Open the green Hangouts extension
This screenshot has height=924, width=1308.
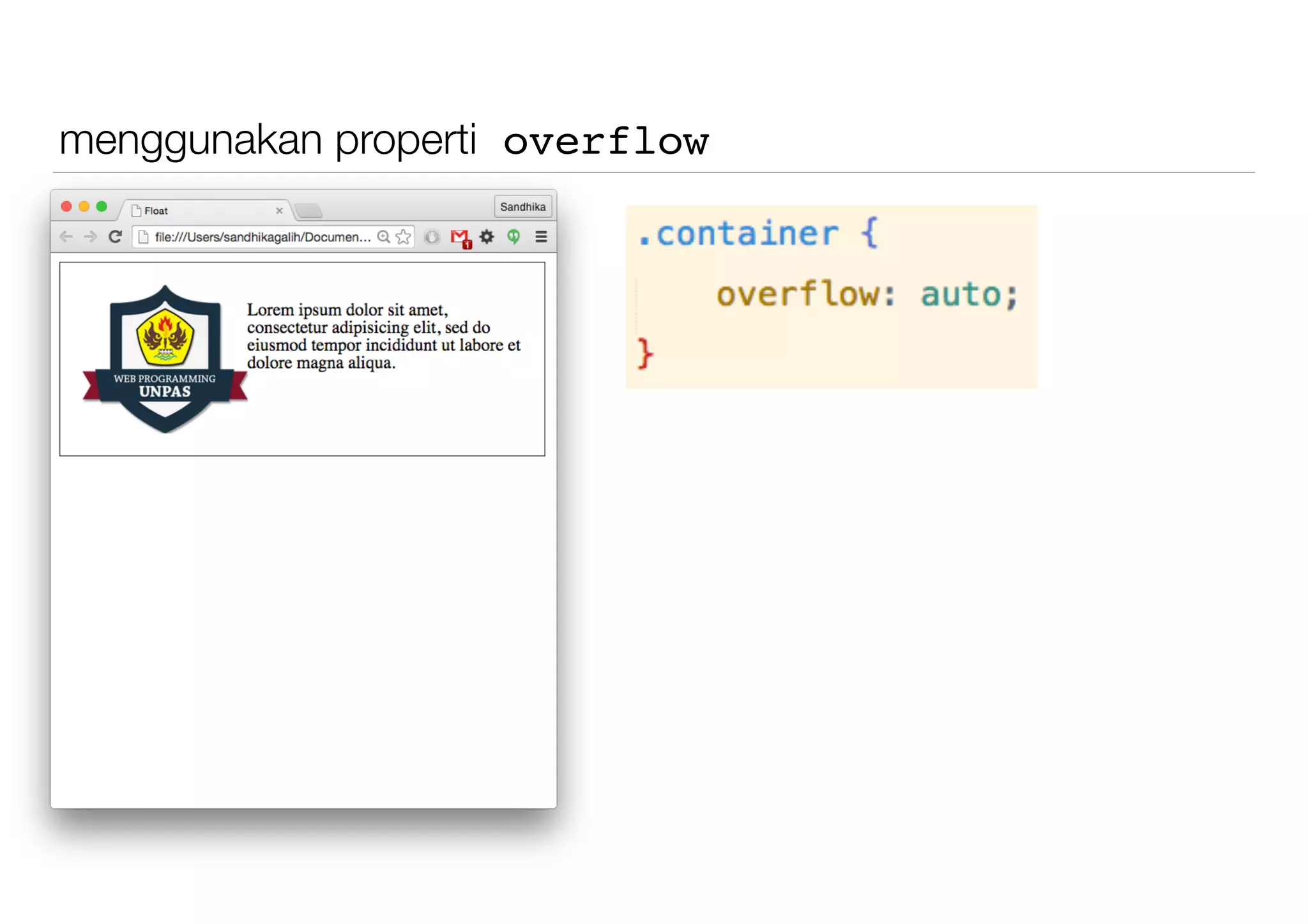click(513, 237)
